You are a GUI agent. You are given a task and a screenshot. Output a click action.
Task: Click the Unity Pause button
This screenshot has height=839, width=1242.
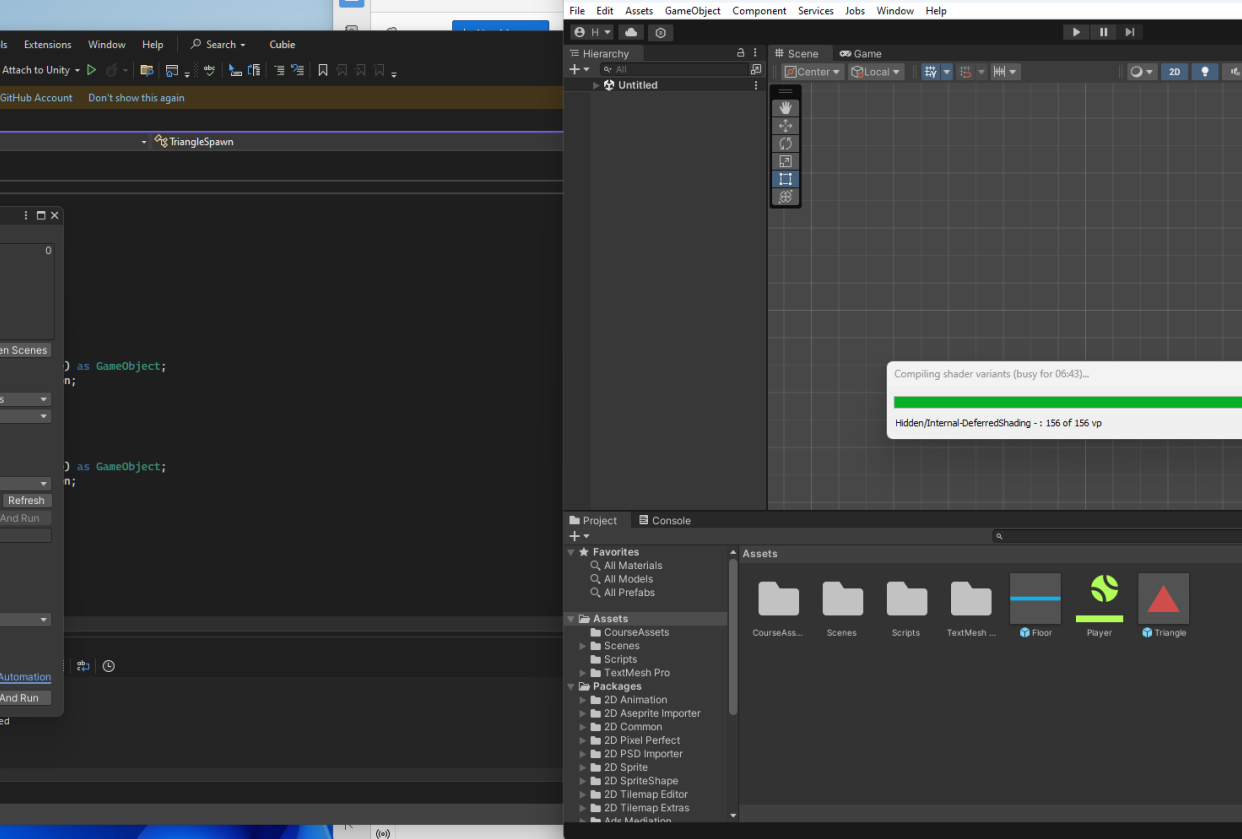coord(1103,32)
